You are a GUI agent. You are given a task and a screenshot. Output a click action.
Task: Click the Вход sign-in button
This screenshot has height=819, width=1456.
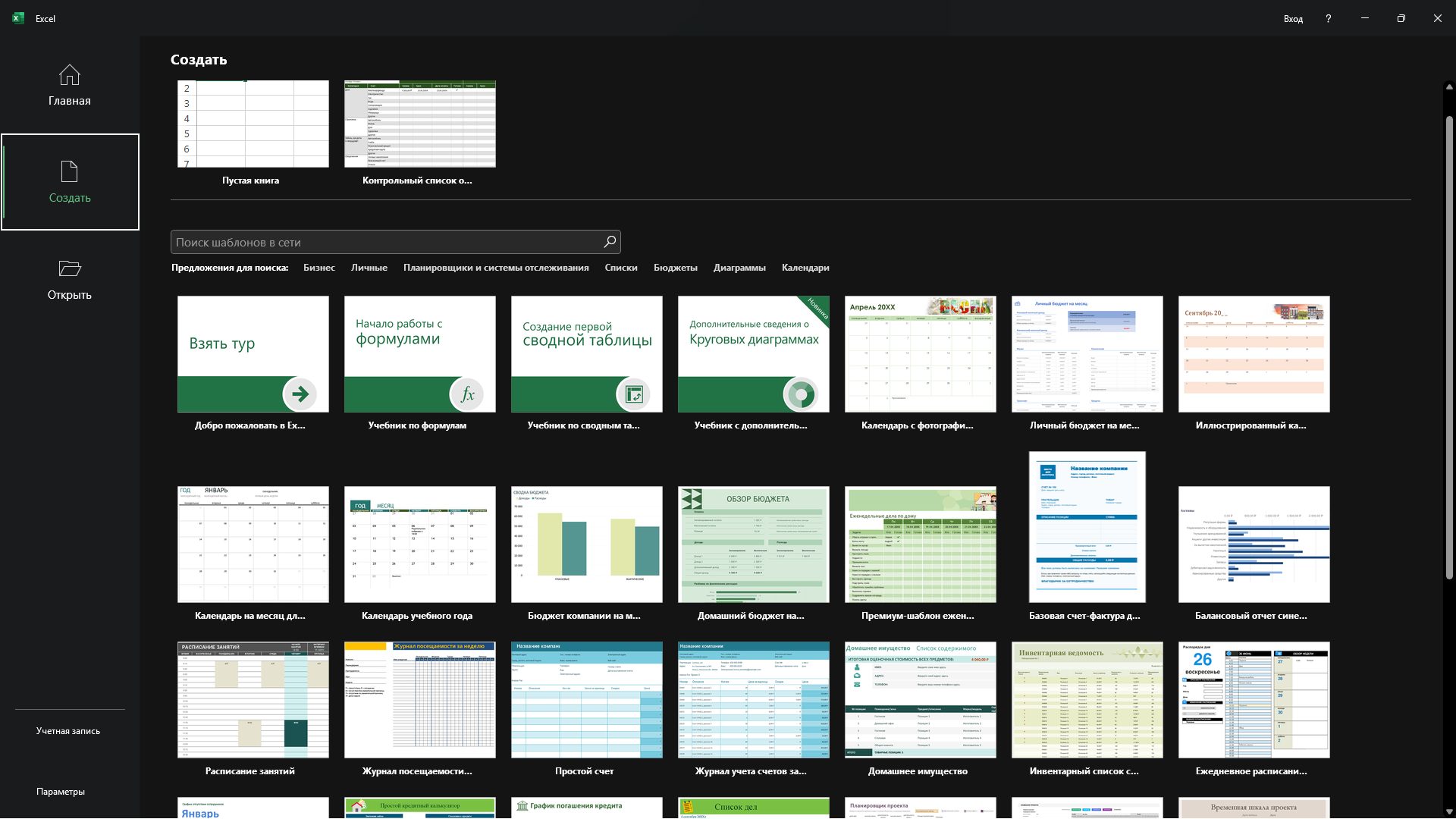coord(1293,19)
